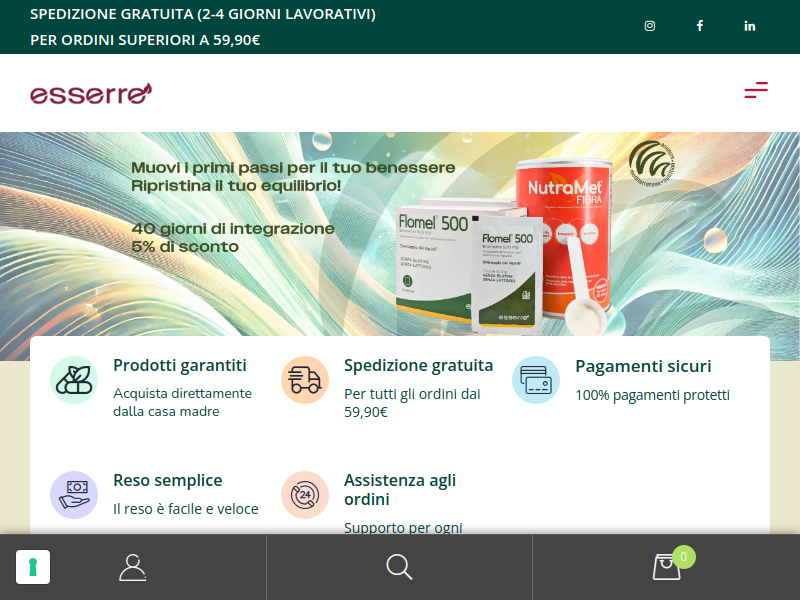Image resolution: width=800 pixels, height=600 pixels.
Task: Click the esserre logo
Action: [x=91, y=93]
